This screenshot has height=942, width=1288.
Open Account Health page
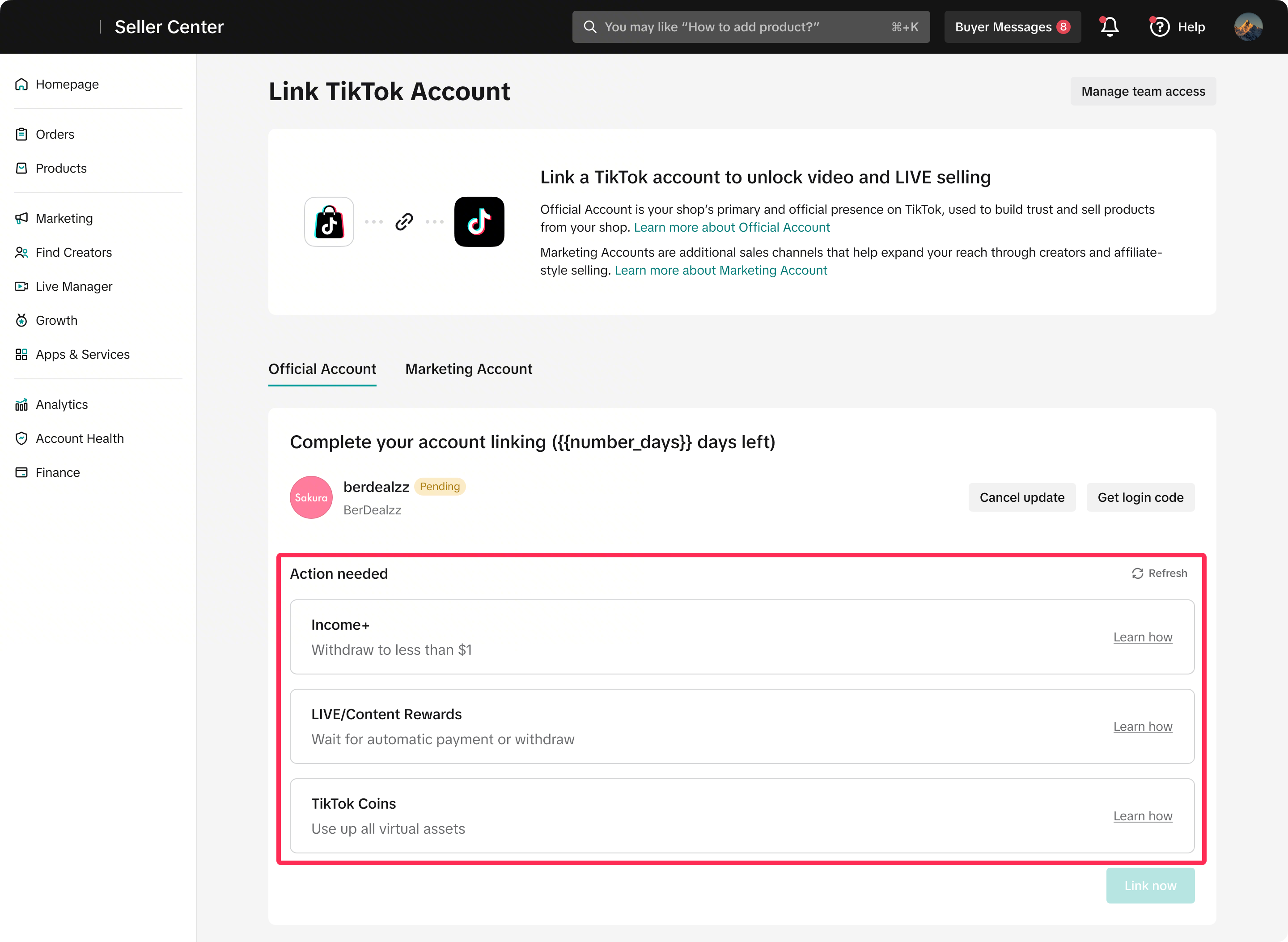(70, 438)
